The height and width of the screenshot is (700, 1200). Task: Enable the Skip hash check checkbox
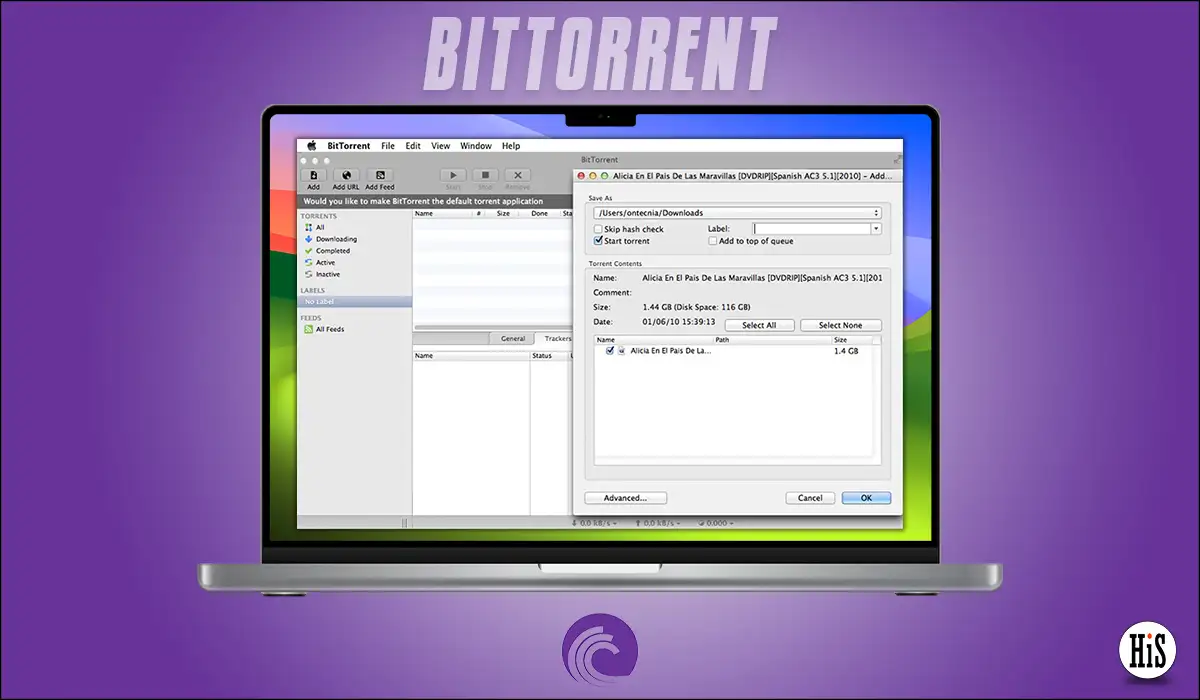[597, 230]
